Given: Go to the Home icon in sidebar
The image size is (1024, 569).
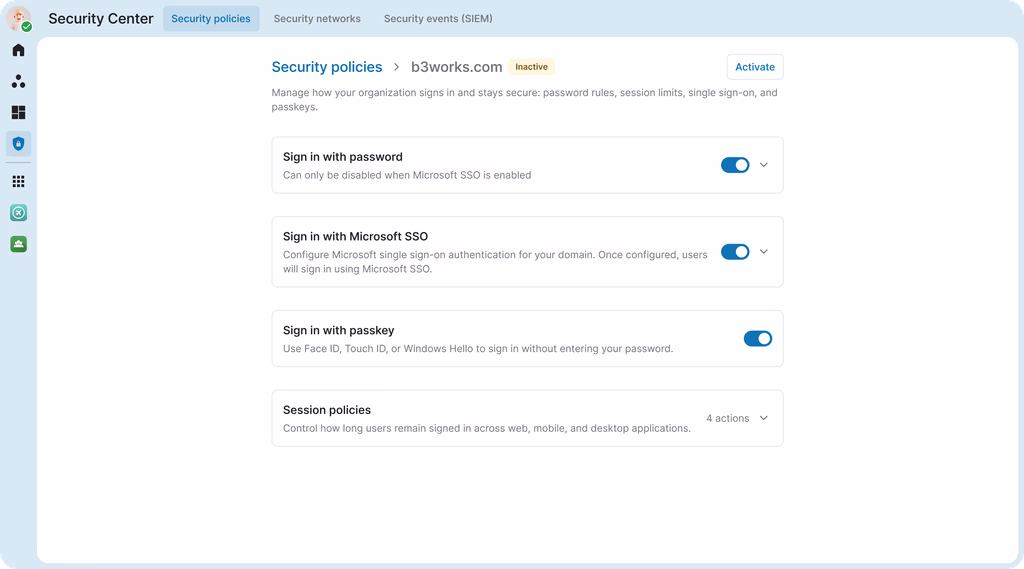Looking at the screenshot, I should [18, 50].
